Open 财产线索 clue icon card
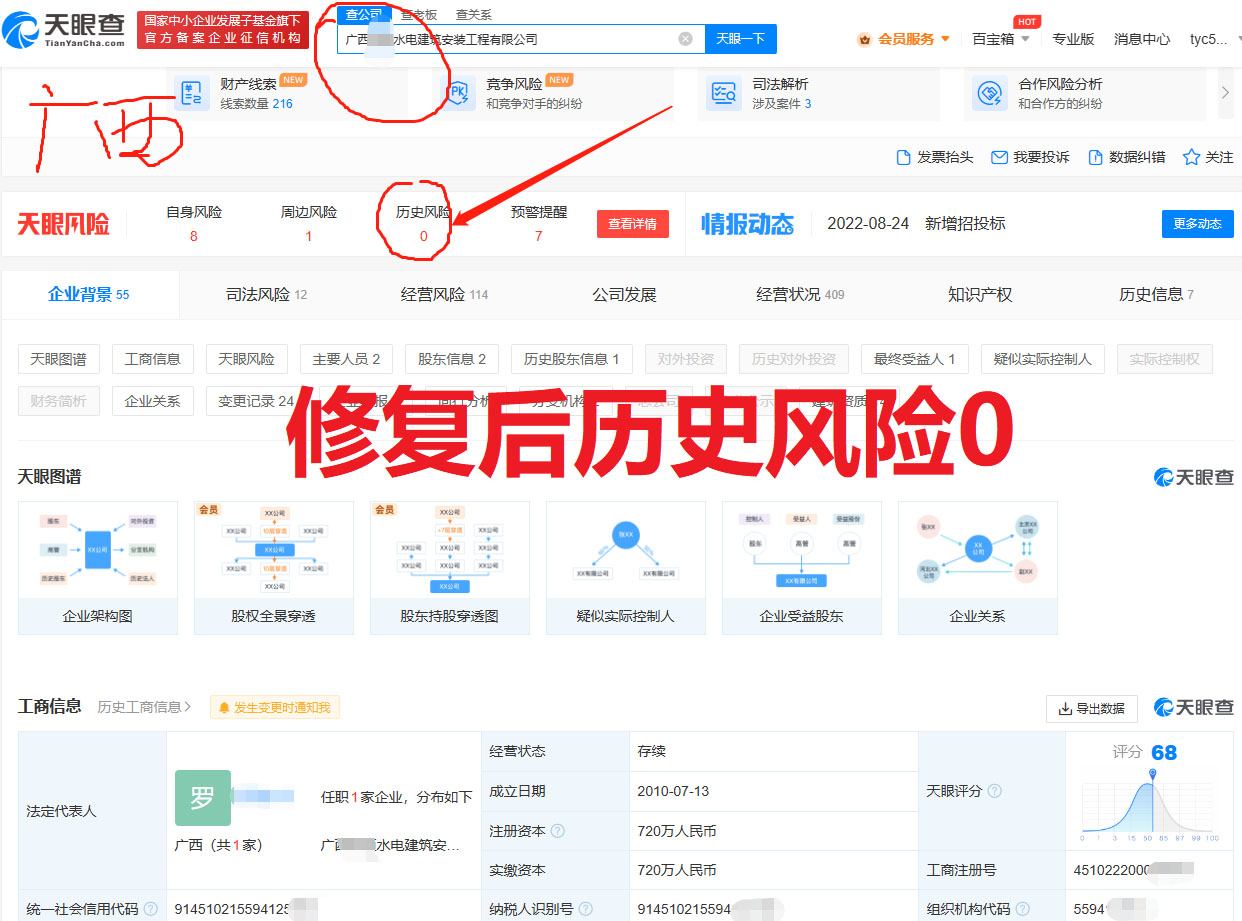The height and width of the screenshot is (921, 1242). coord(190,94)
